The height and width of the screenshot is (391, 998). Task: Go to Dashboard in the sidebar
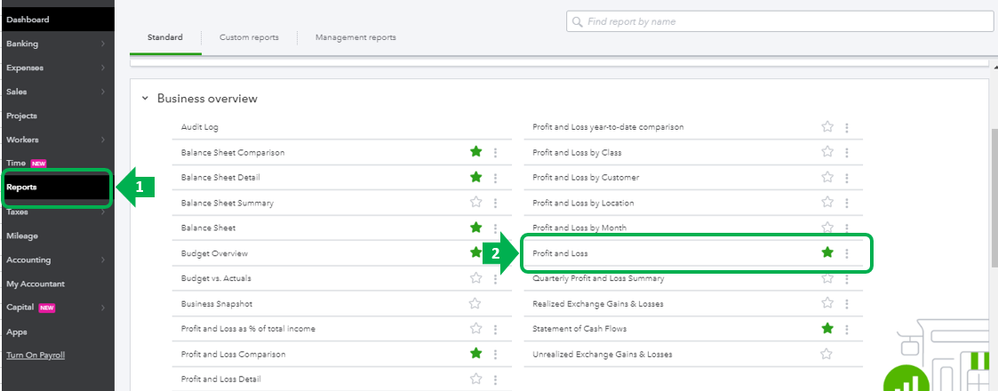pos(57,20)
